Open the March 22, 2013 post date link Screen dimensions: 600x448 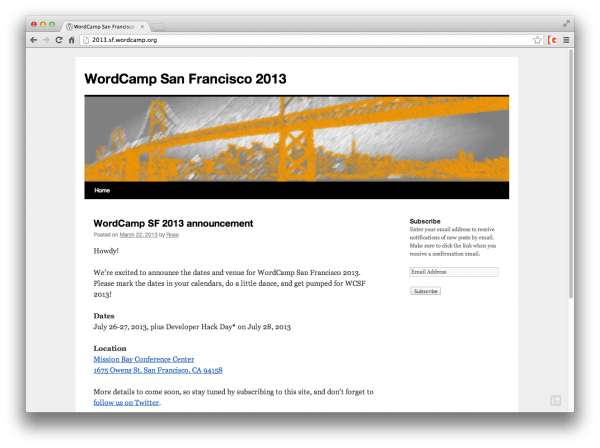point(138,235)
